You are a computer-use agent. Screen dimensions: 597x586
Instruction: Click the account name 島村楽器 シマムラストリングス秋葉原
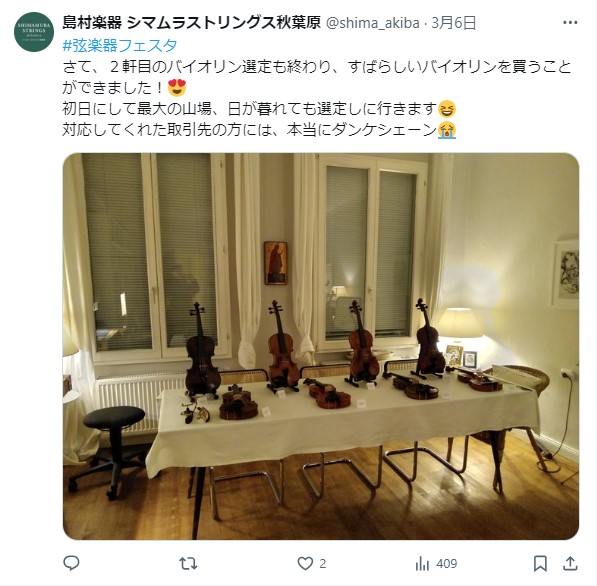(191, 23)
